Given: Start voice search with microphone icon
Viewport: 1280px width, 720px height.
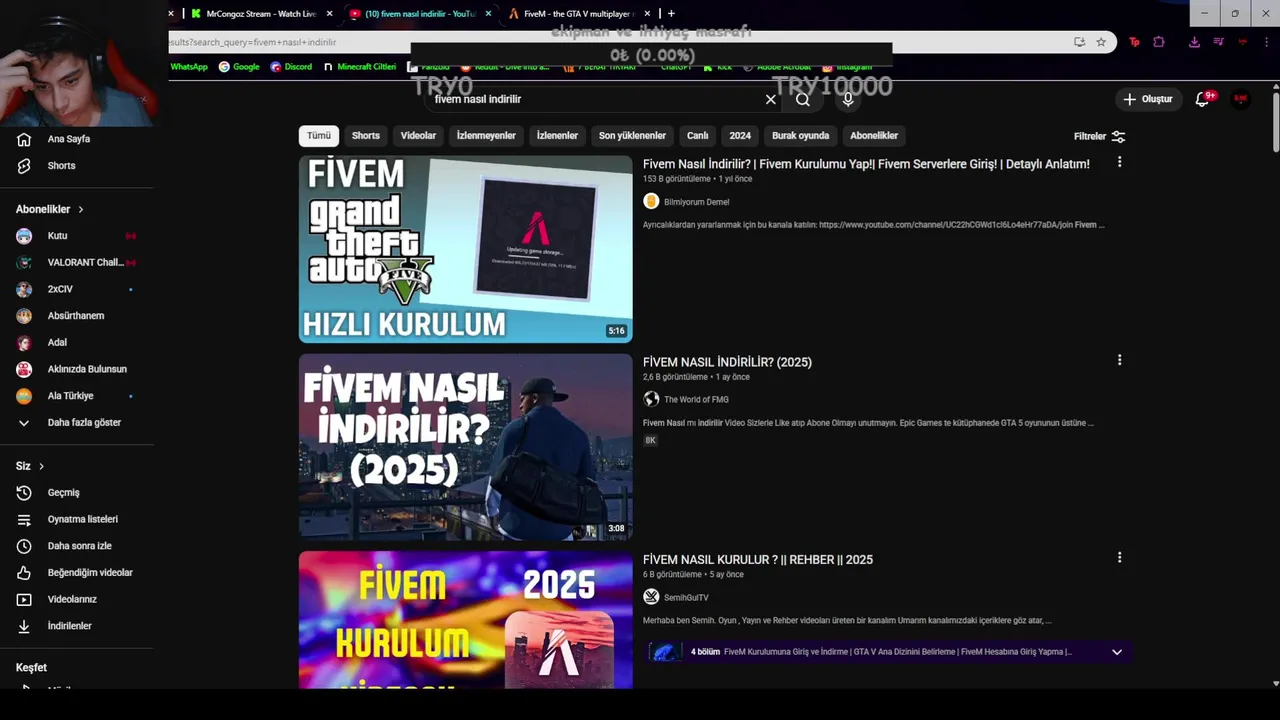Looking at the screenshot, I should pyautogui.click(x=848, y=99).
